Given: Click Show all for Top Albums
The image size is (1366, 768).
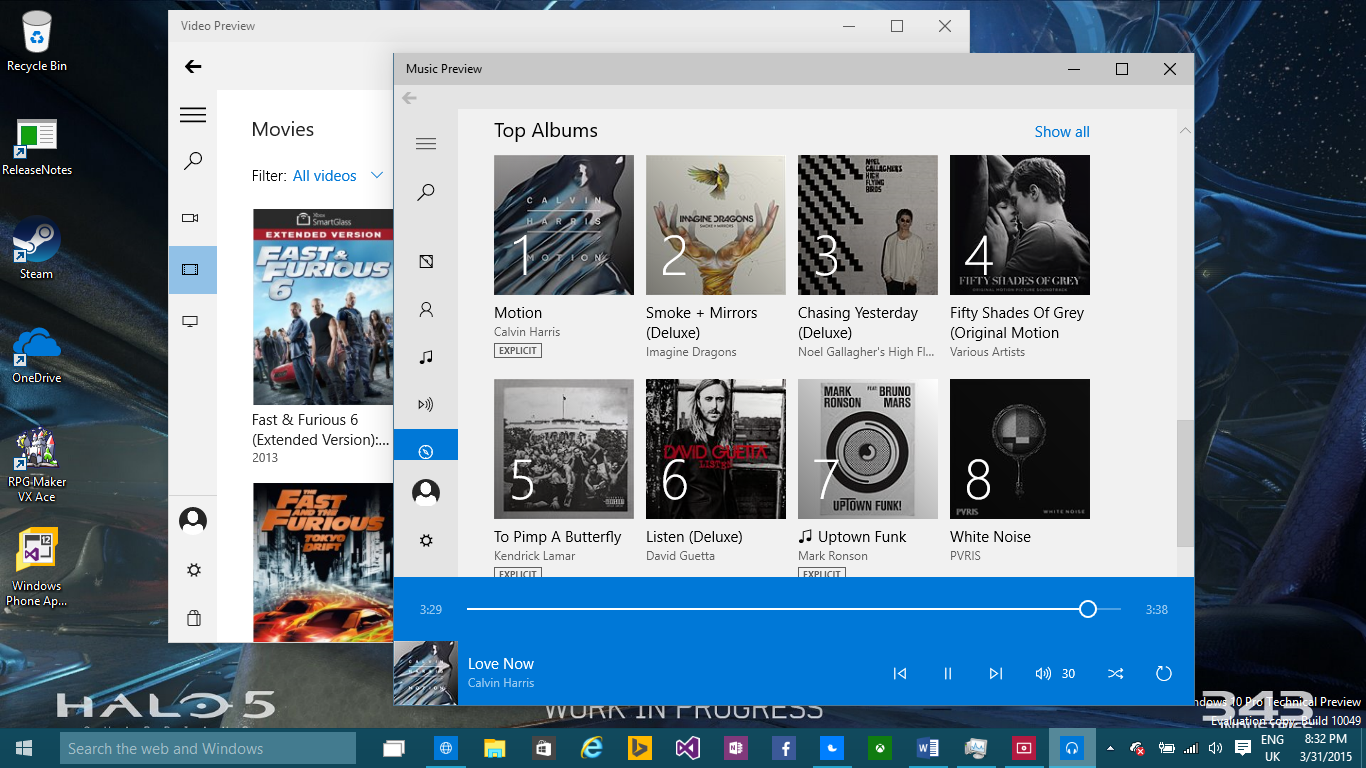Looking at the screenshot, I should point(1062,132).
